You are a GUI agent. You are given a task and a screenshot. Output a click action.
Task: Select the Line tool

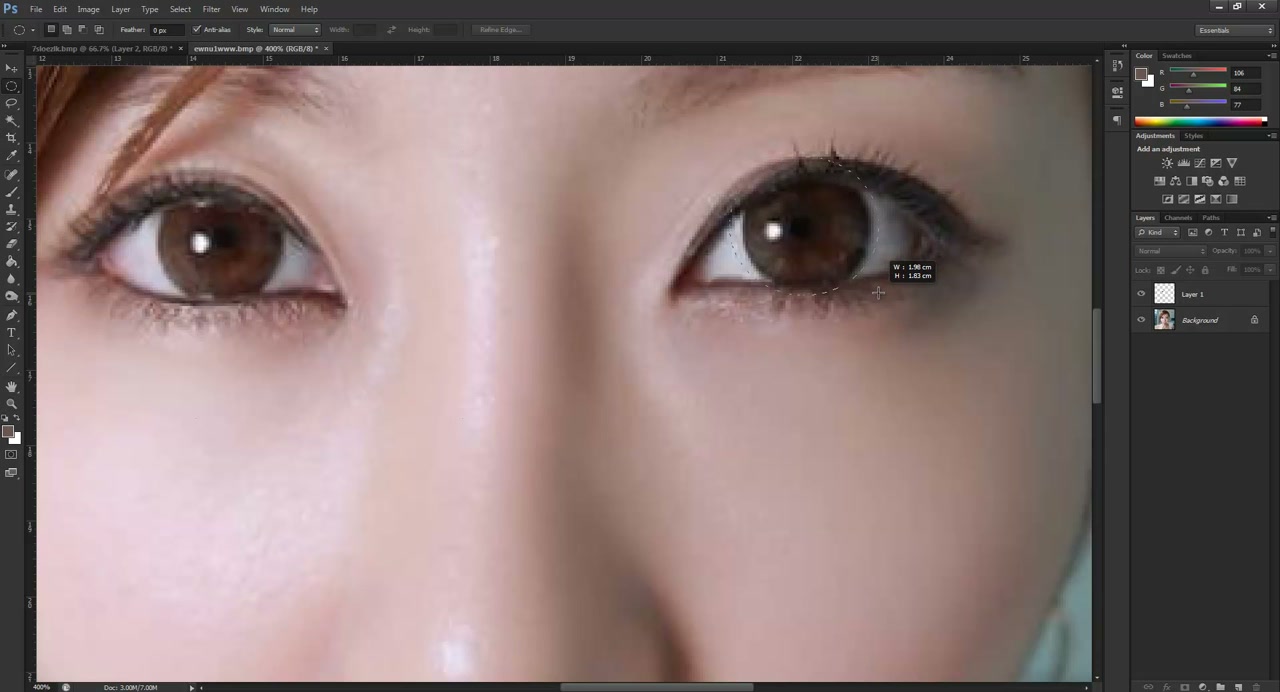[x=11, y=368]
